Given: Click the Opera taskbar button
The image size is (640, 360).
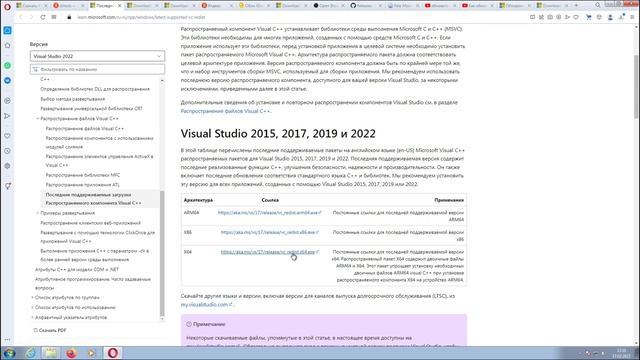Looking at the screenshot, I should click(113, 353).
